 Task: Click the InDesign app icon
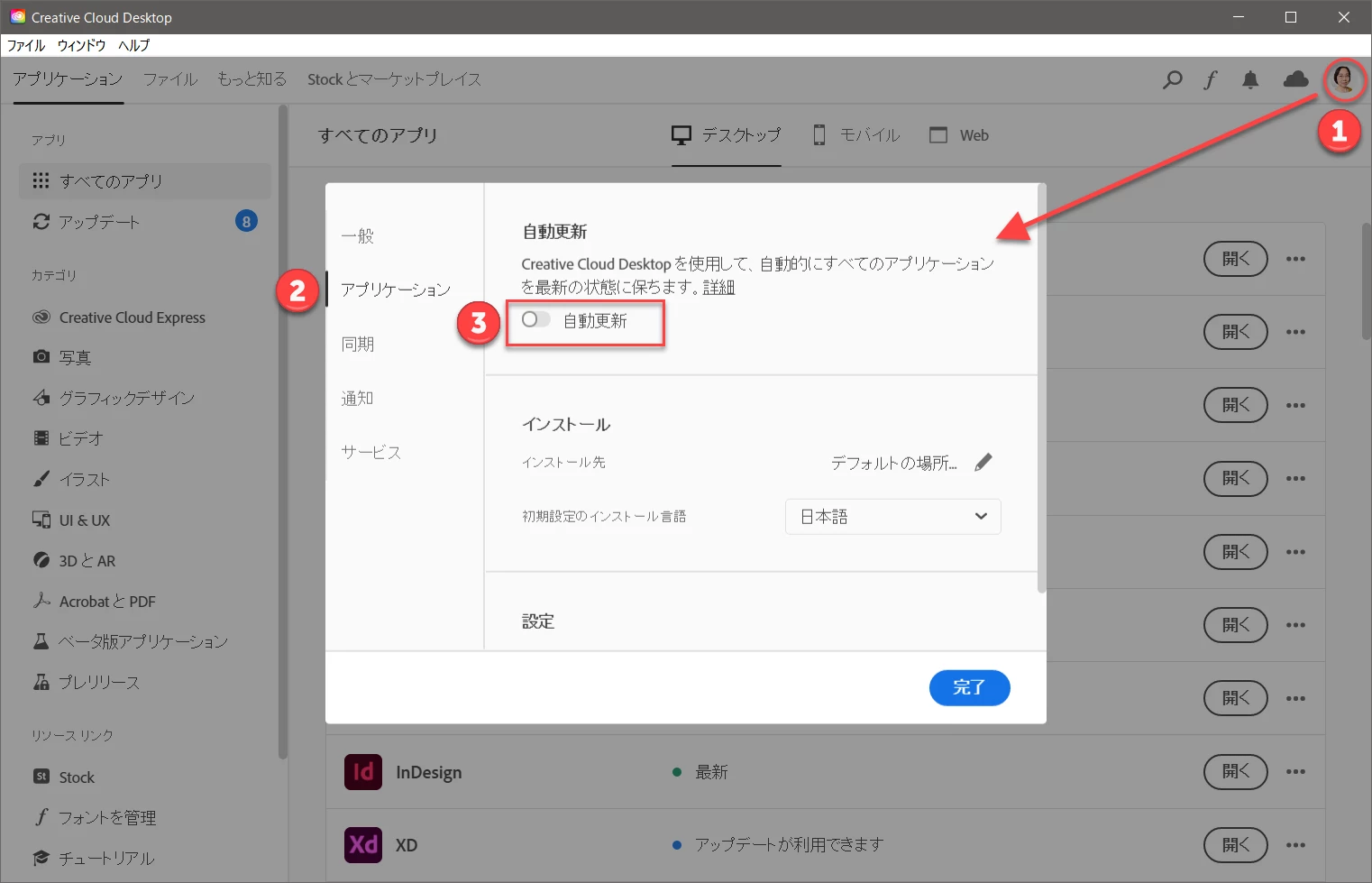[x=363, y=772]
